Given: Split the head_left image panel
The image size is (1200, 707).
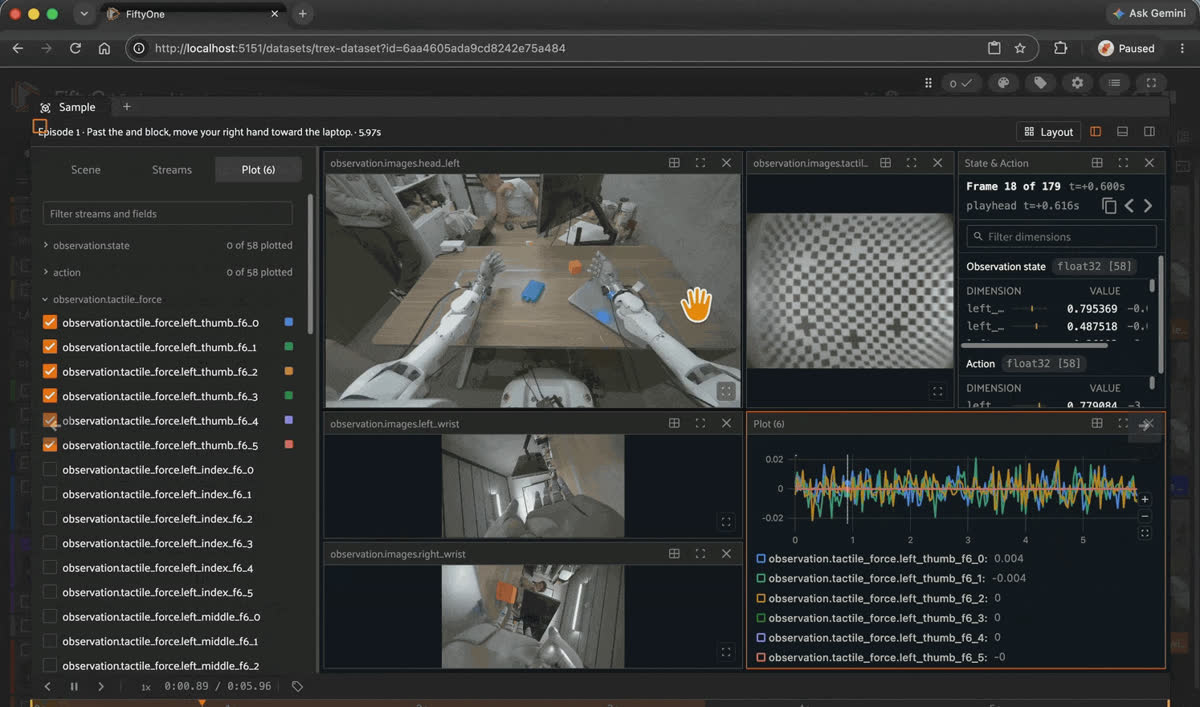Looking at the screenshot, I should click(x=674, y=162).
